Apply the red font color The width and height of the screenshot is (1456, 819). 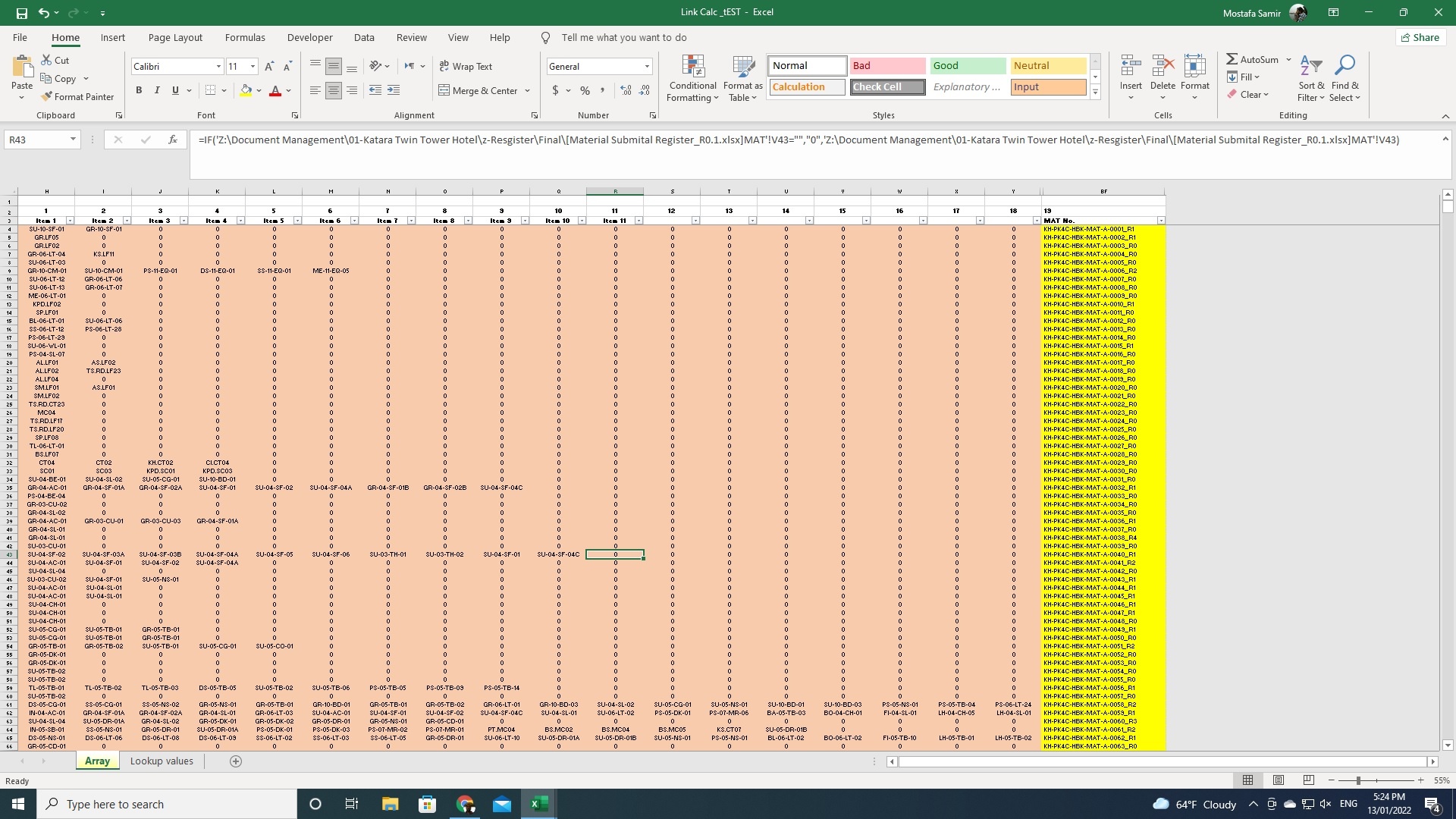pyautogui.click(x=275, y=90)
